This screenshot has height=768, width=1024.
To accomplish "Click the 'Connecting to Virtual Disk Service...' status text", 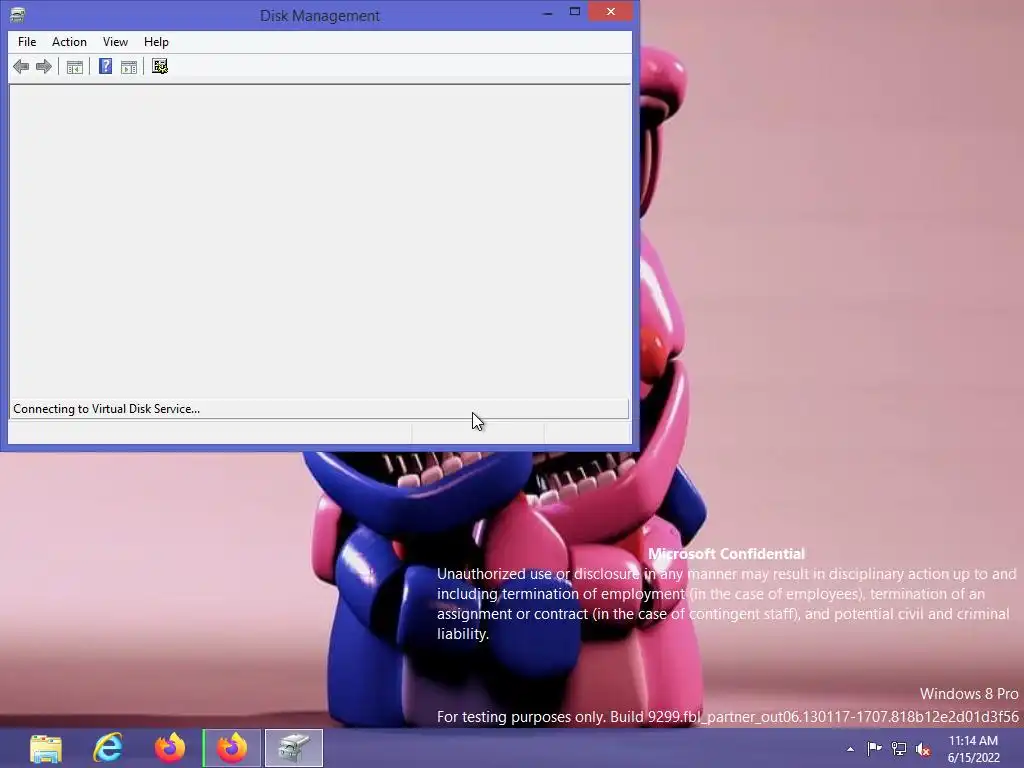I will coord(106,409).
